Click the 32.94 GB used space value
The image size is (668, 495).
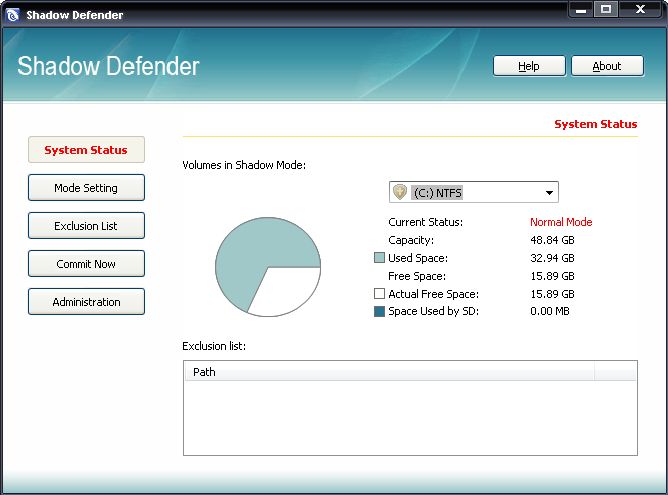point(552,258)
